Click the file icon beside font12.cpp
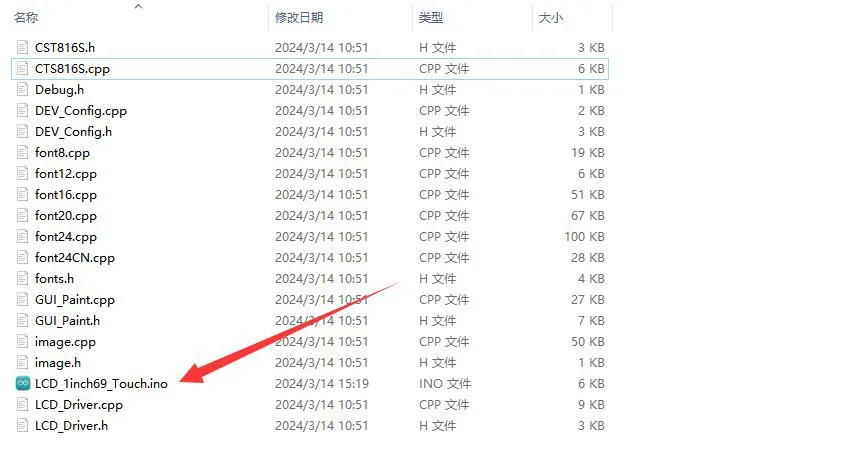The width and height of the screenshot is (842, 469). point(22,173)
